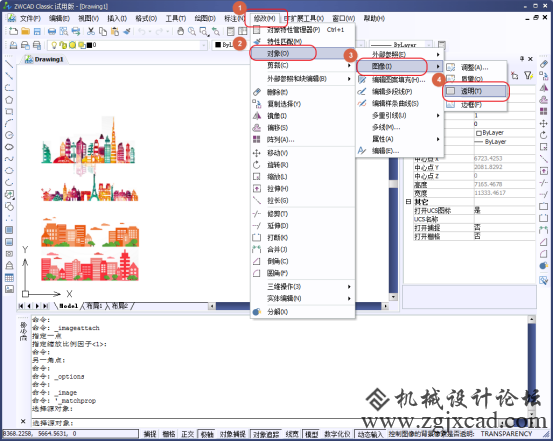Choose 调整(A)... in image submenu

476,67
